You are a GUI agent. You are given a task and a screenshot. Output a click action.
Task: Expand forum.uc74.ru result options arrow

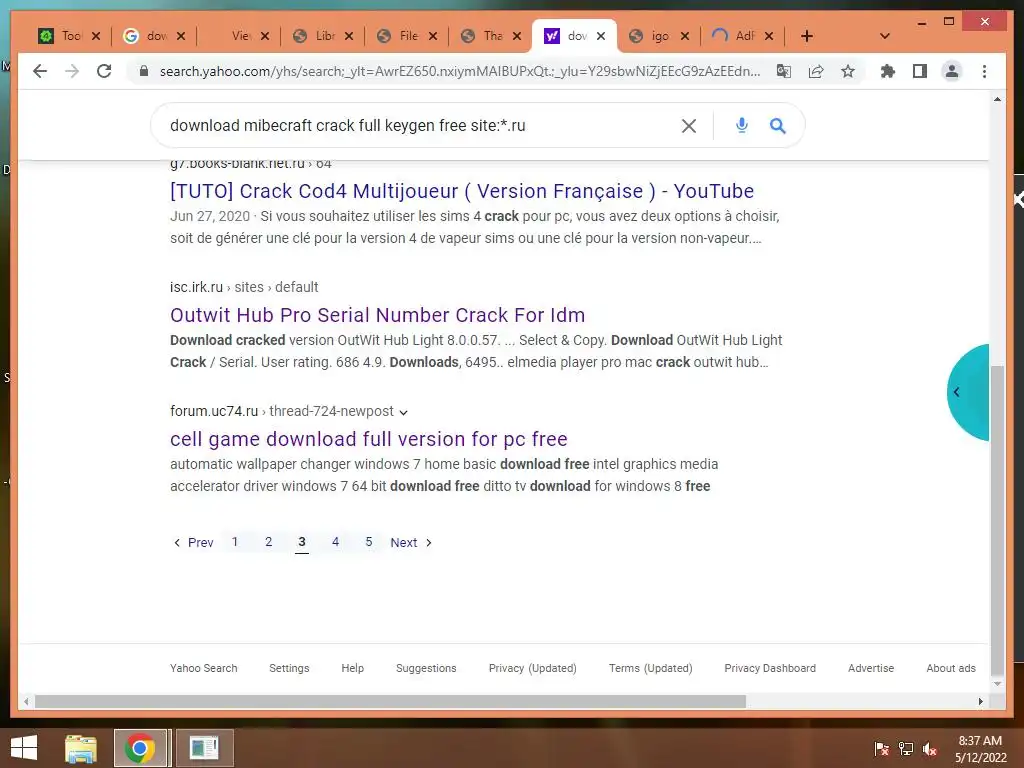point(404,412)
